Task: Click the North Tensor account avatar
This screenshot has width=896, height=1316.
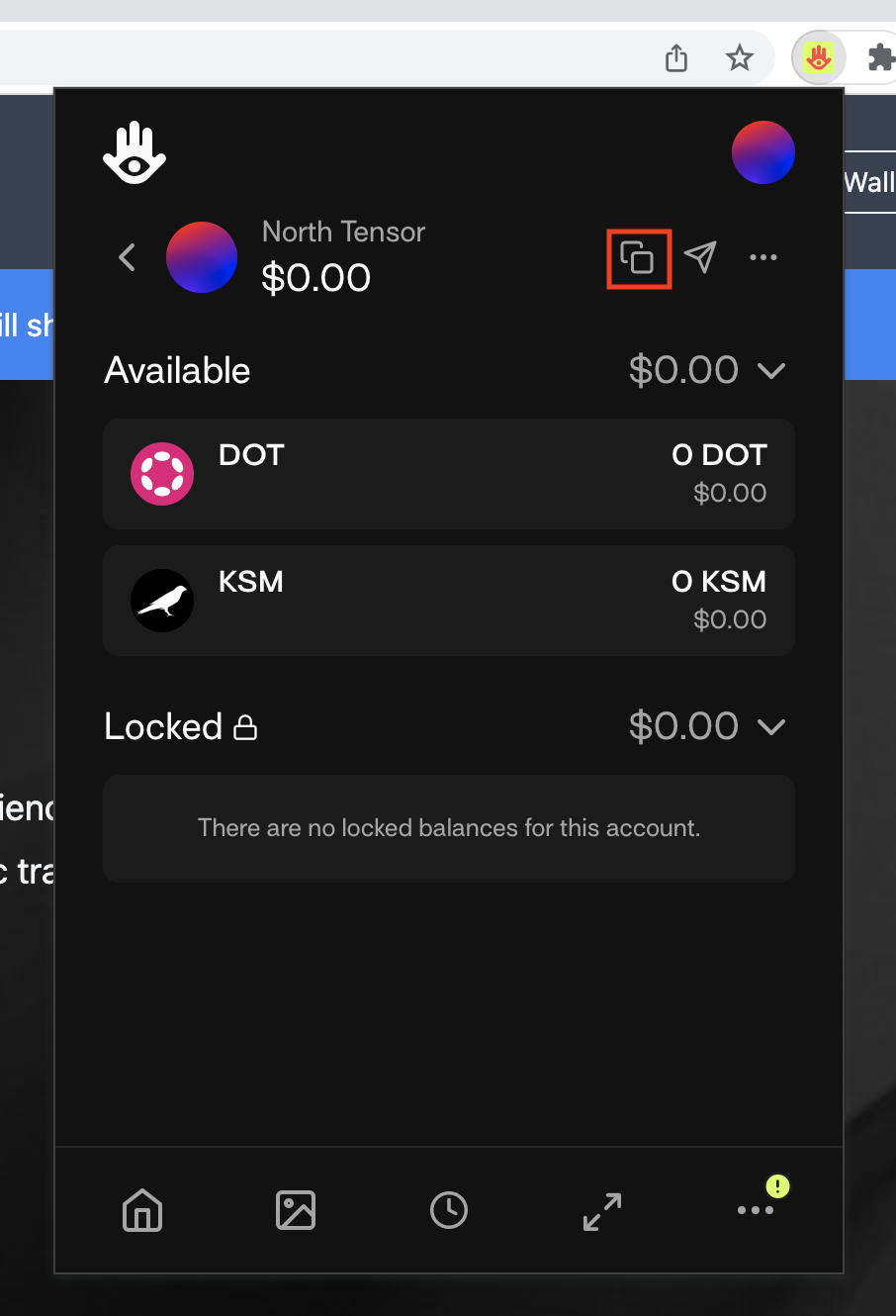Action: (x=202, y=257)
